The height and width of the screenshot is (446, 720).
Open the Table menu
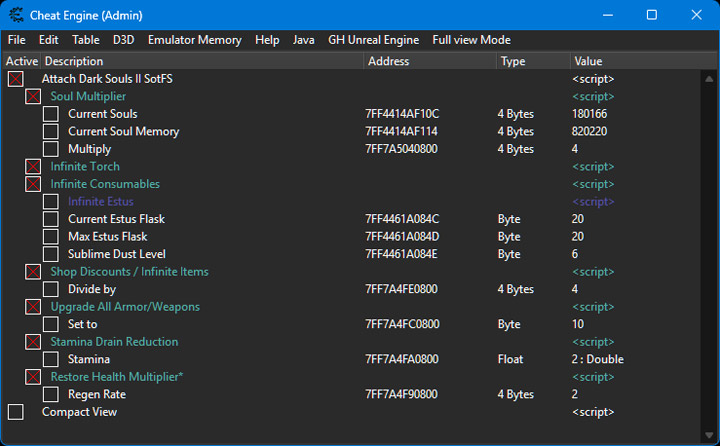tap(86, 40)
